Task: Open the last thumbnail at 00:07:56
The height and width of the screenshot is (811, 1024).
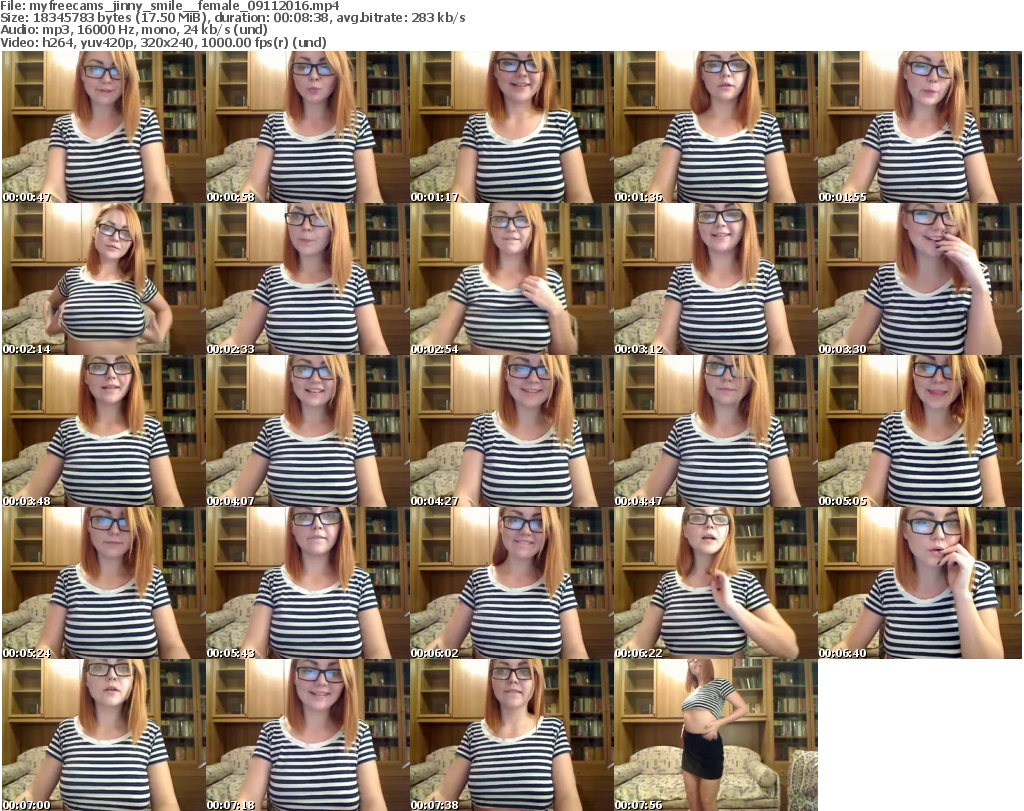Action: pos(715,735)
